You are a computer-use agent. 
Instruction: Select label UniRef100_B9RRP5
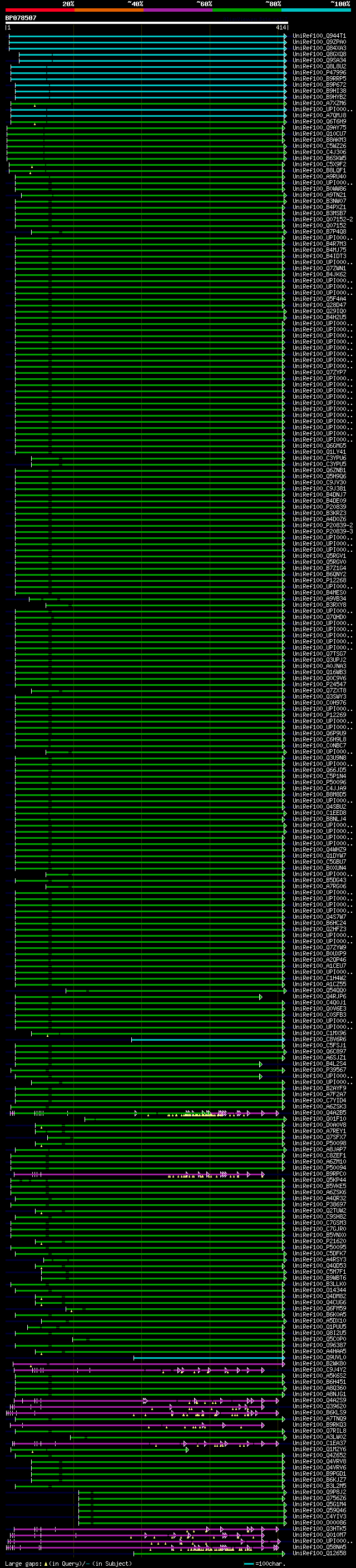319,78
